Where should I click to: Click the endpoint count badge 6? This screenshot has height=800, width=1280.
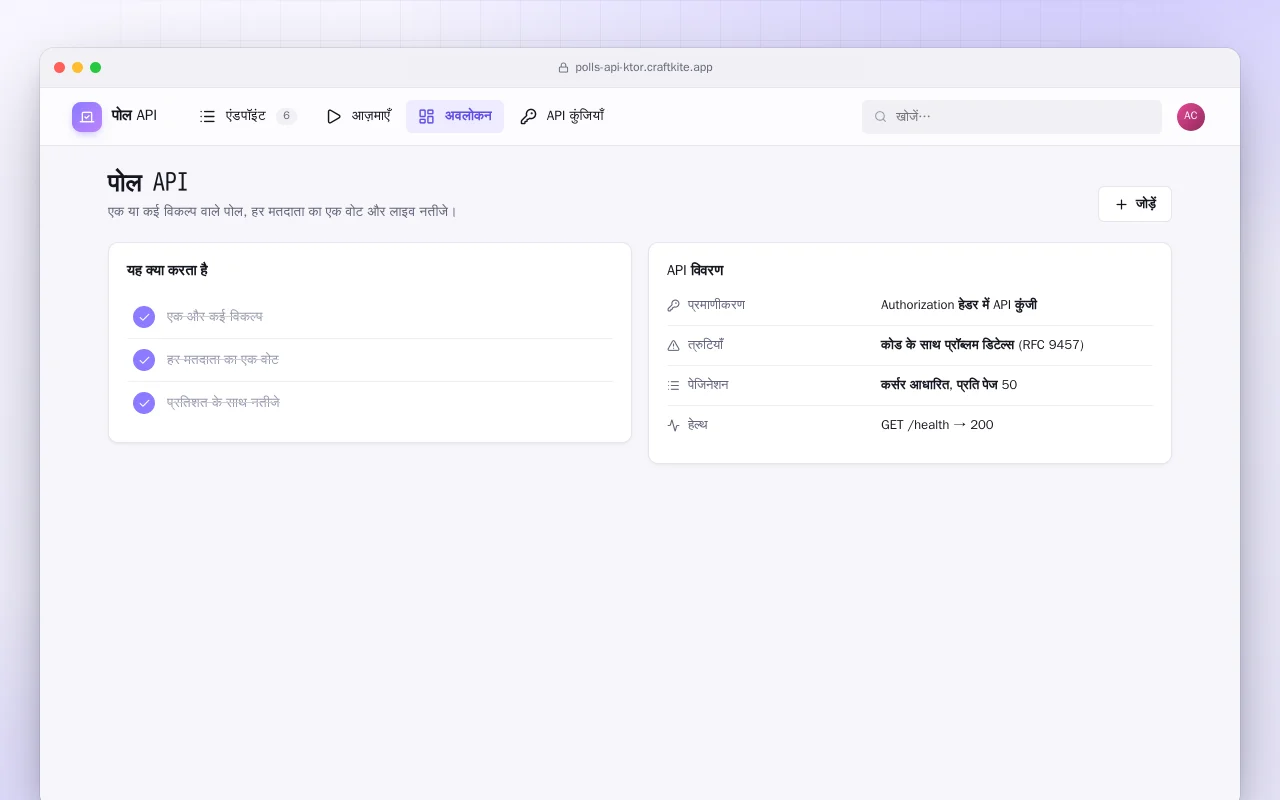pos(287,116)
